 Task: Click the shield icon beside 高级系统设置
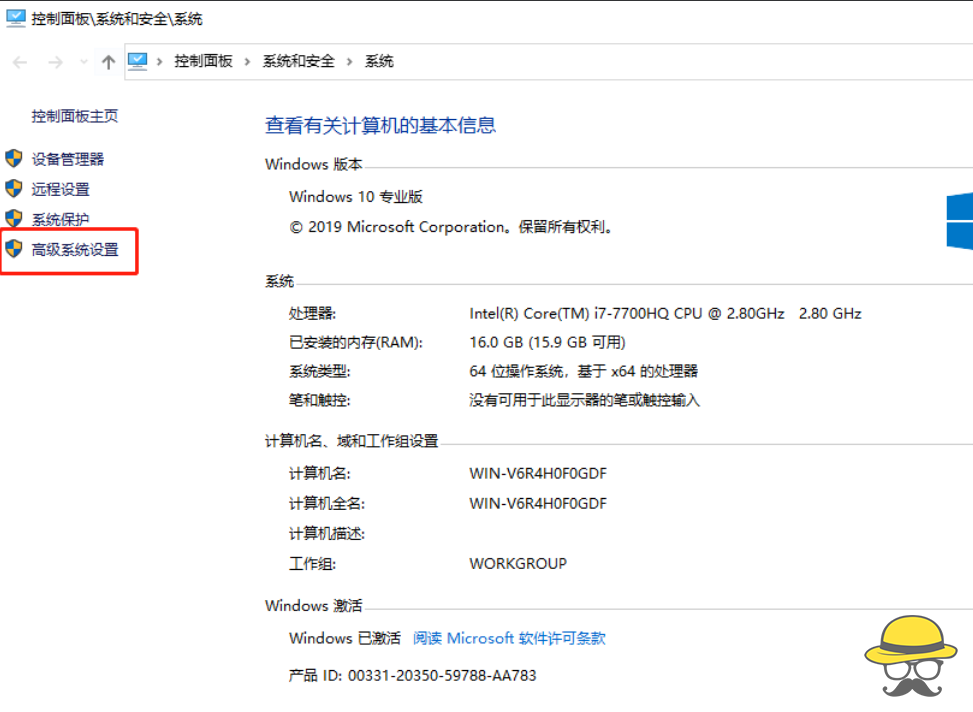click(x=14, y=249)
